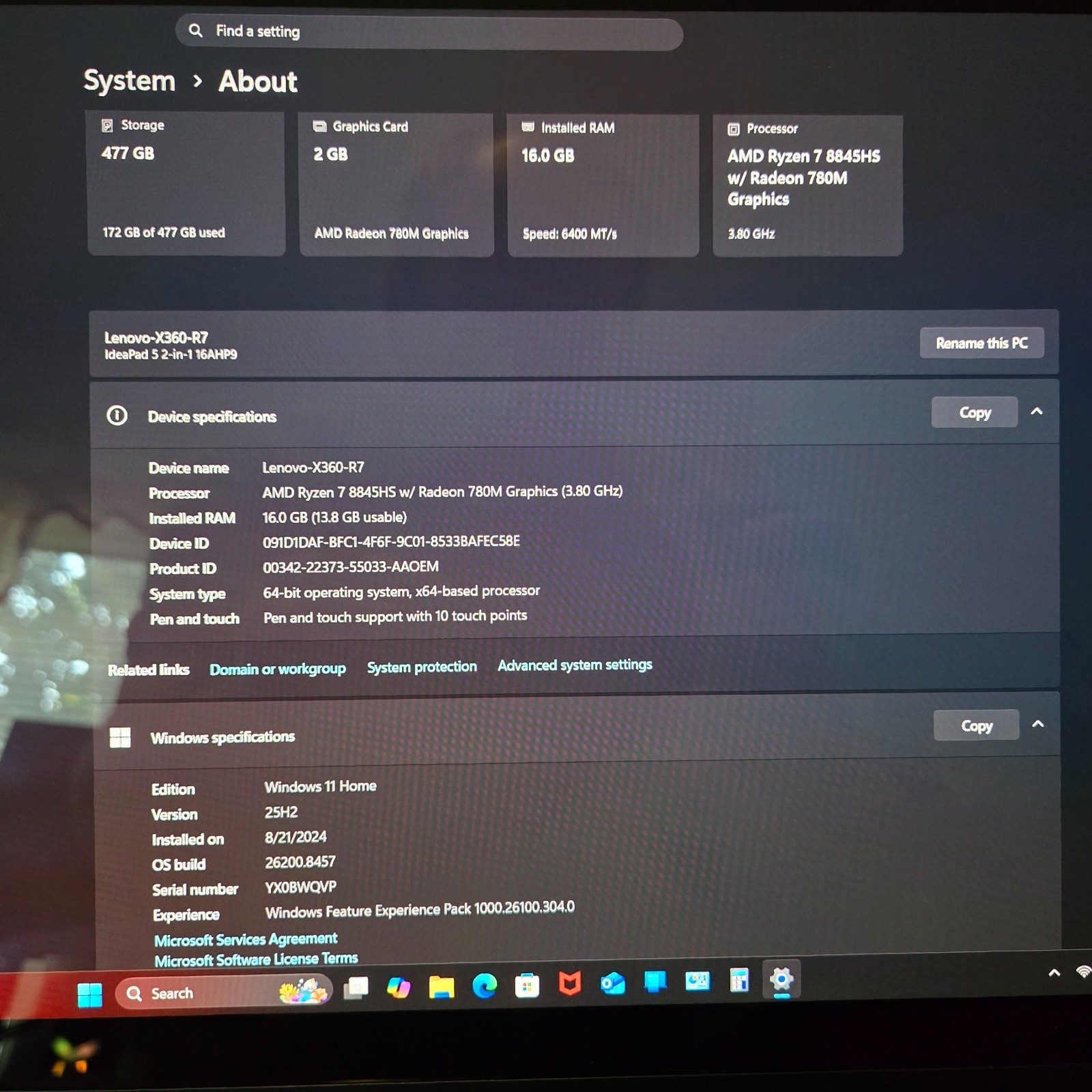The height and width of the screenshot is (1092, 1092).
Task: Click '64-bit operating system, x64-based processor' text
Action: pyautogui.click(x=401, y=592)
